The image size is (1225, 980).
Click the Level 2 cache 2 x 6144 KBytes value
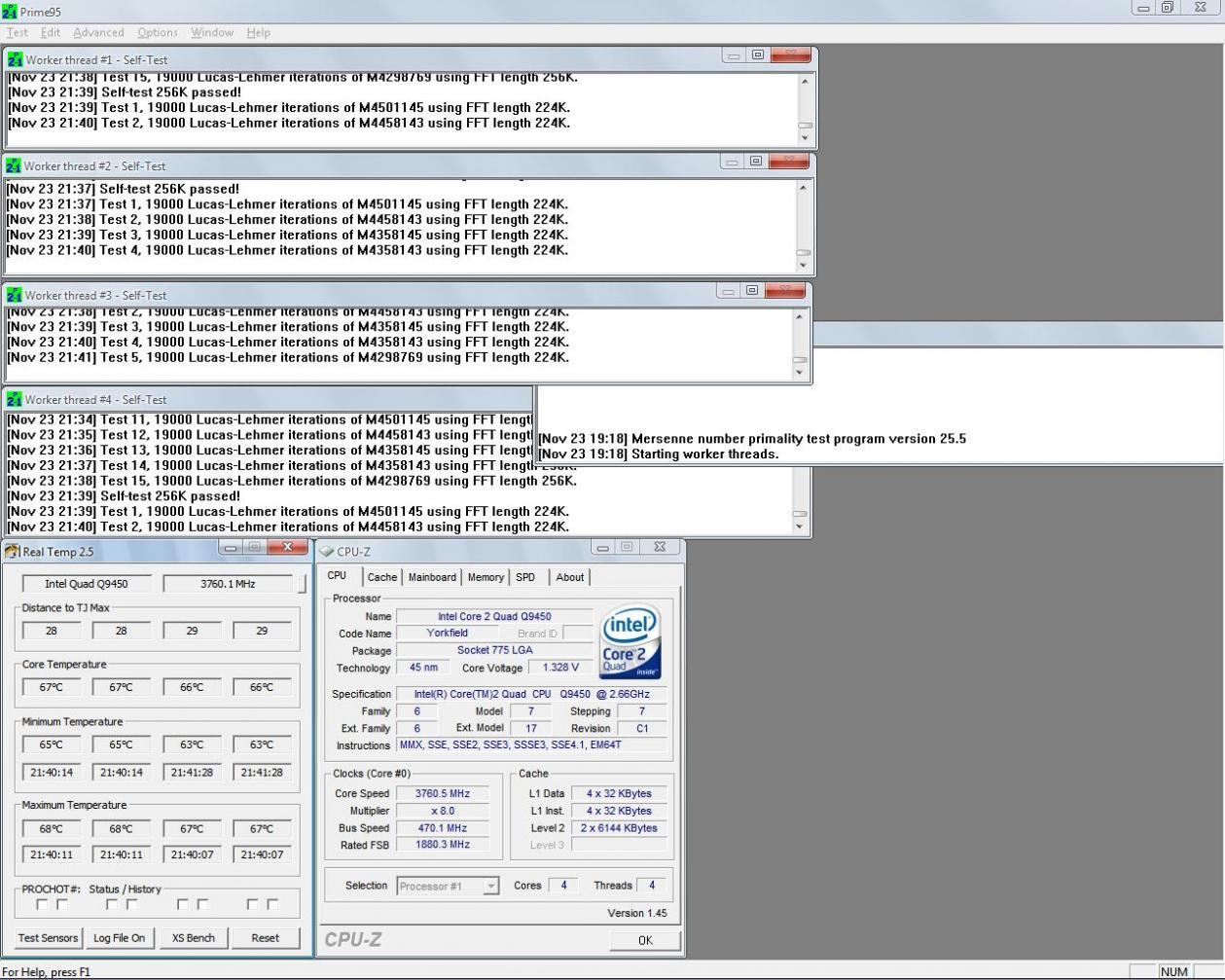click(620, 828)
